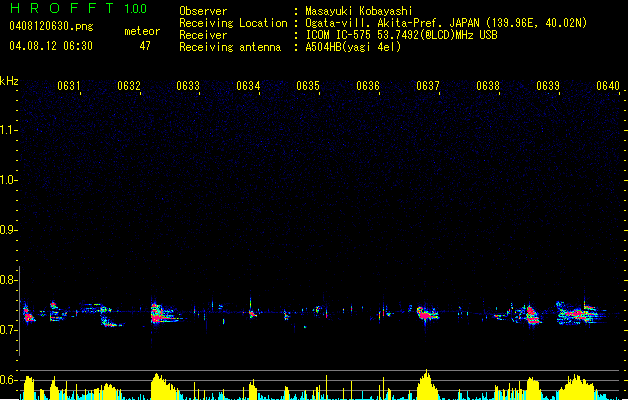
Task: Click the ICOM IC-575 receiver text
Action: (x=402, y=35)
